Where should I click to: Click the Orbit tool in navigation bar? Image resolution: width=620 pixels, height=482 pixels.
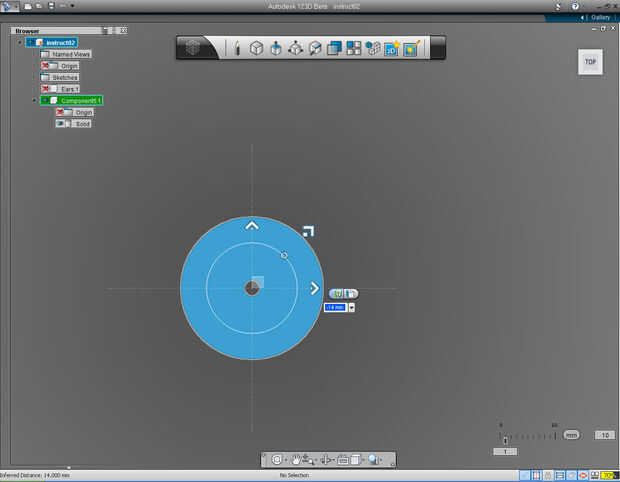277,459
